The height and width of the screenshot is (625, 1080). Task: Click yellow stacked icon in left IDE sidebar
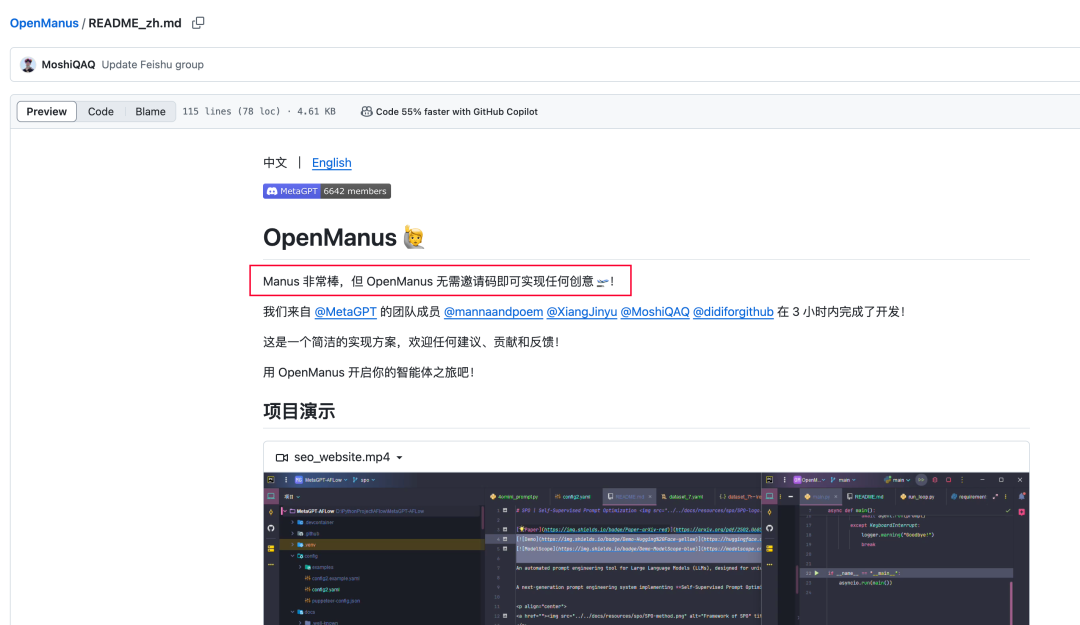(x=271, y=549)
